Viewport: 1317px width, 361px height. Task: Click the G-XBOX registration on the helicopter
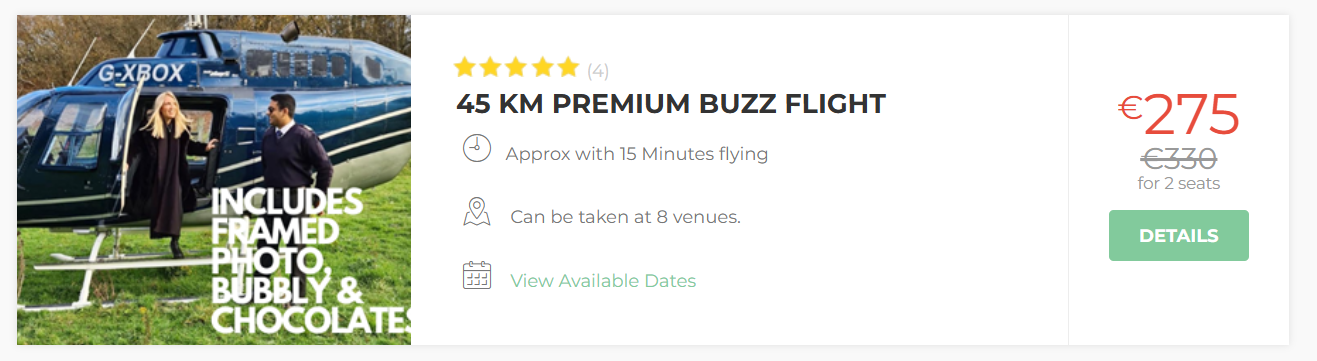[x=141, y=73]
